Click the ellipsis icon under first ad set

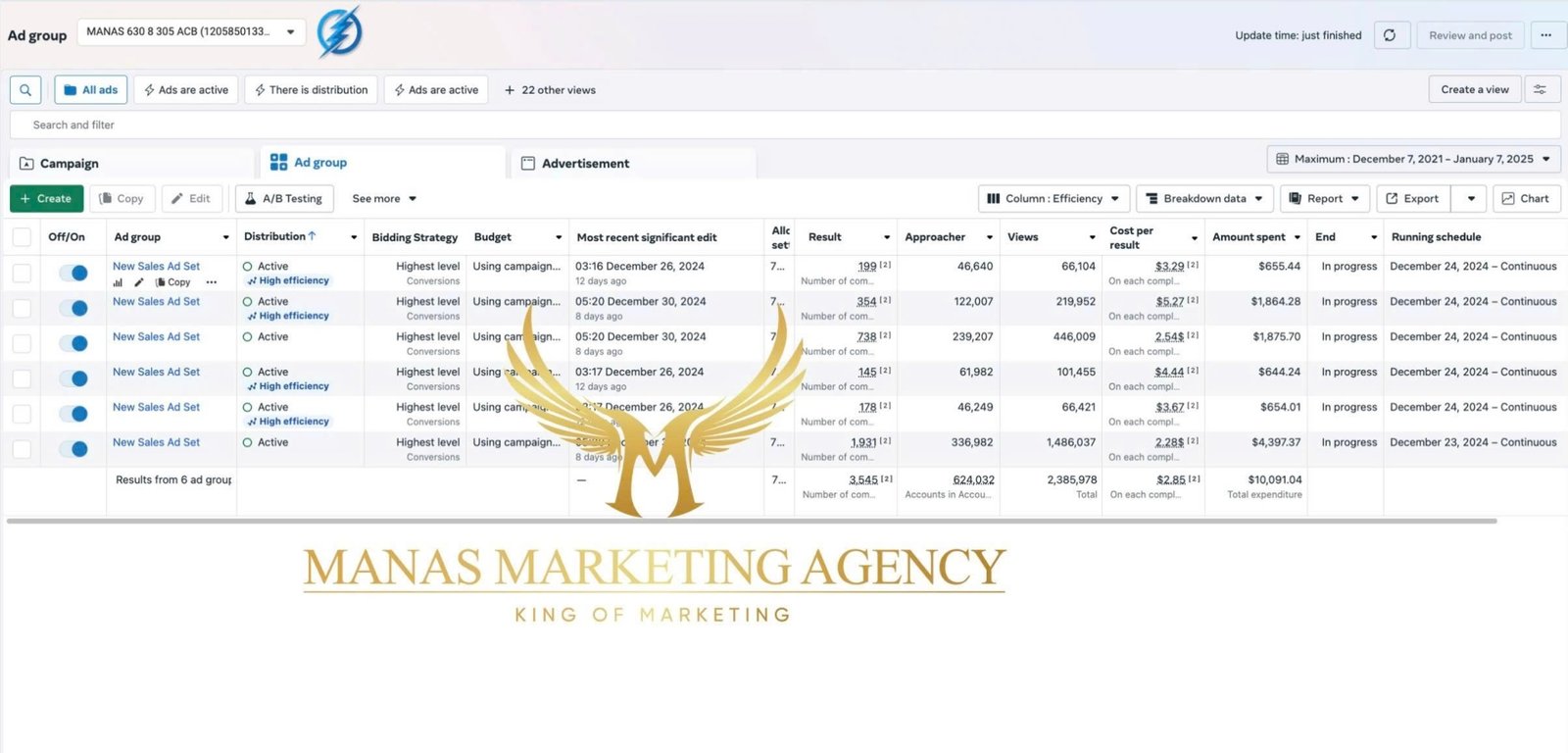click(x=211, y=282)
